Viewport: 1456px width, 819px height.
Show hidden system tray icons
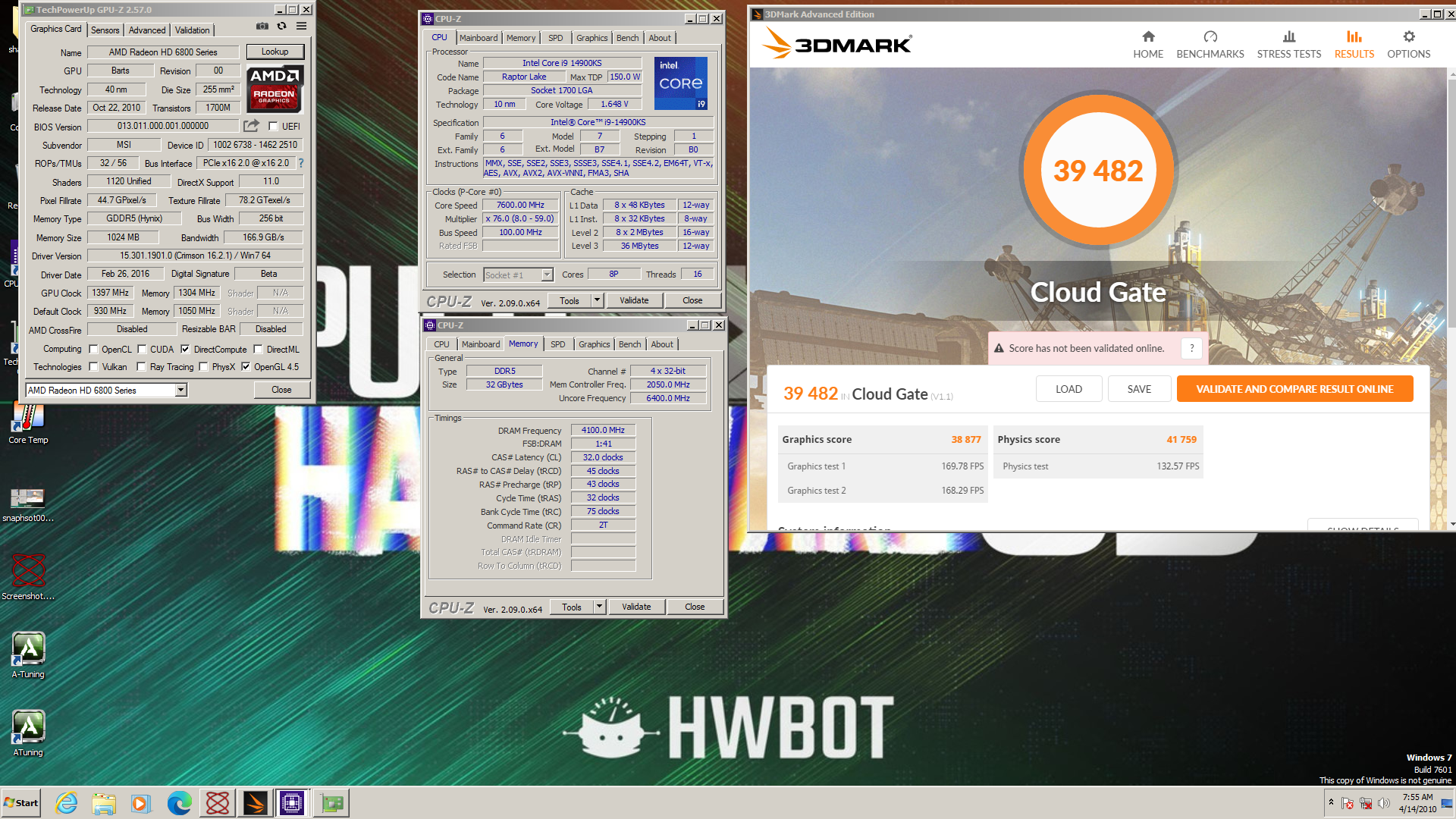point(1331,802)
